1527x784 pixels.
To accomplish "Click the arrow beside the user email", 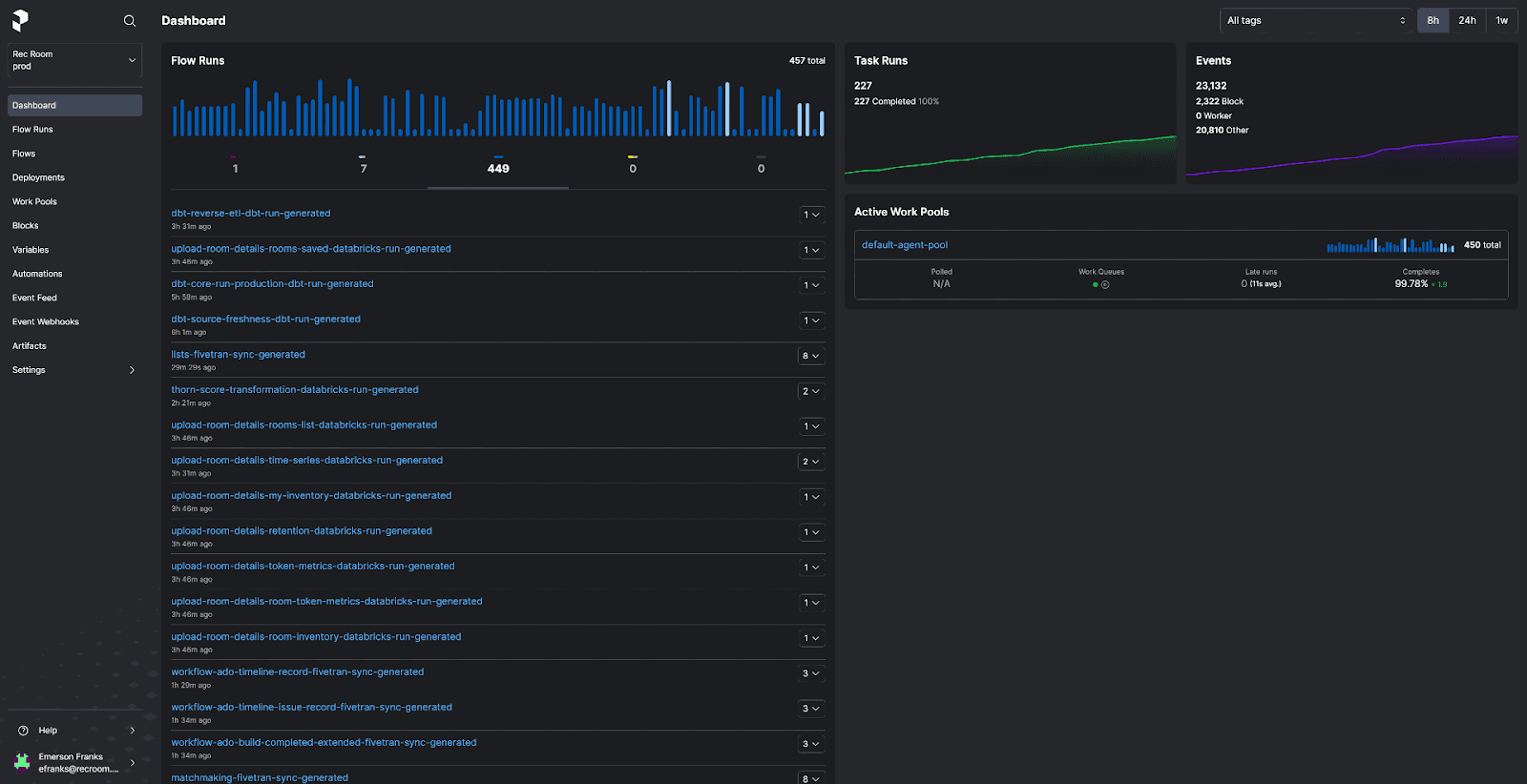I will [x=132, y=762].
